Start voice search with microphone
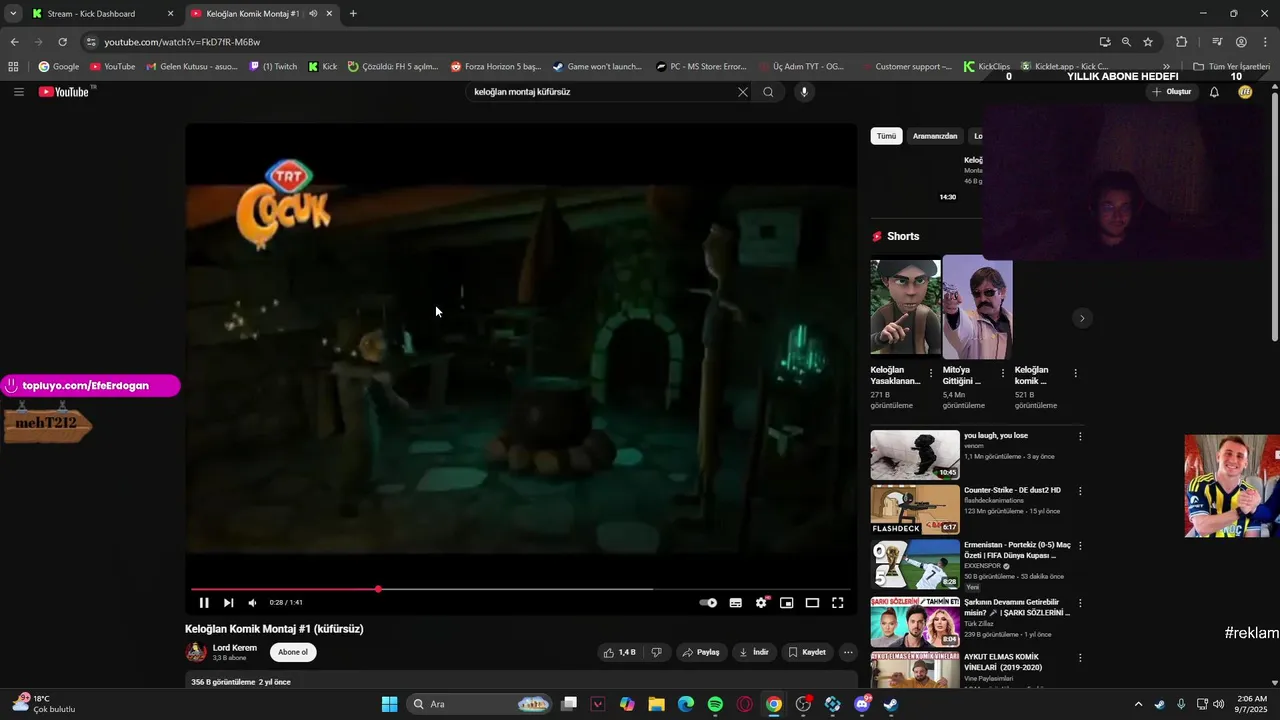 [803, 92]
